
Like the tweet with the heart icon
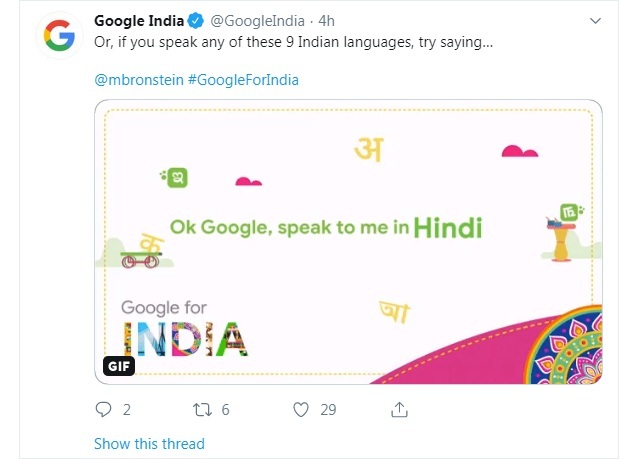pos(300,409)
